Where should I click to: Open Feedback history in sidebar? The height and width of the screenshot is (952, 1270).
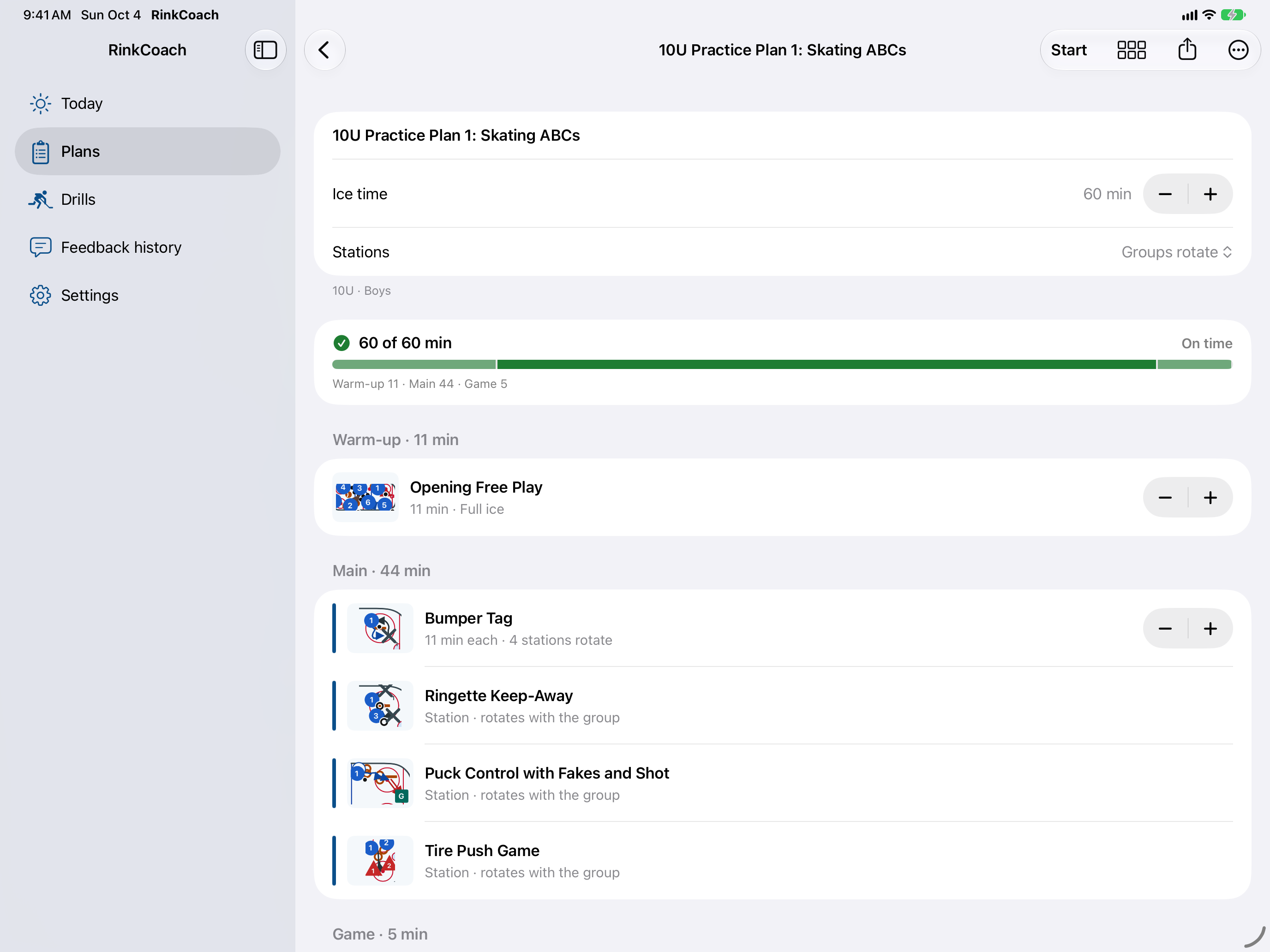pyautogui.click(x=148, y=247)
